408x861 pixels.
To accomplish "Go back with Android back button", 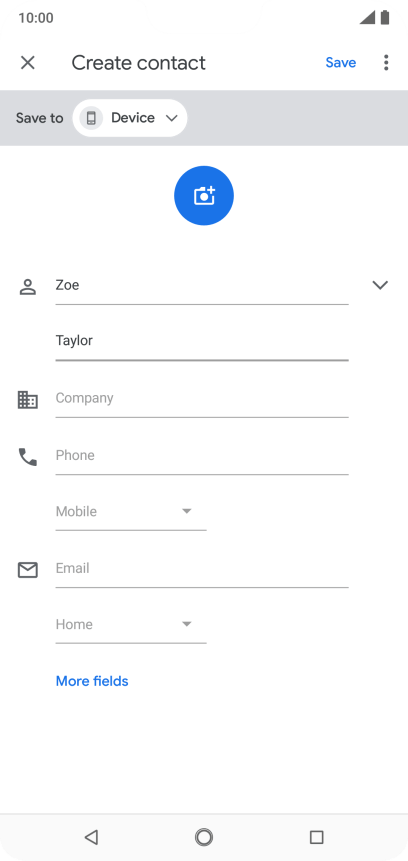I will click(x=91, y=837).
